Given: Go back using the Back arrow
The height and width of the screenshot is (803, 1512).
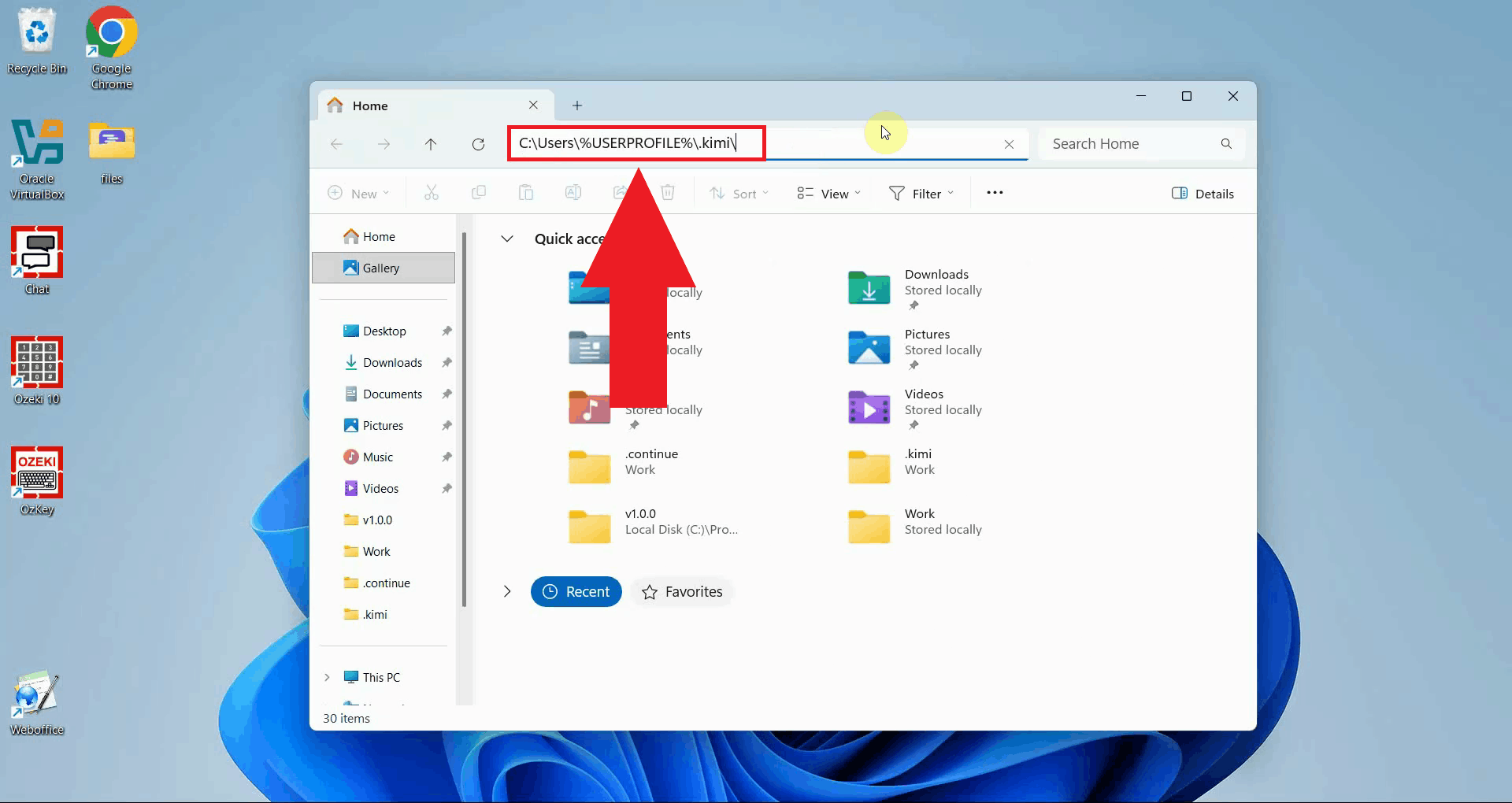Looking at the screenshot, I should click(x=336, y=144).
